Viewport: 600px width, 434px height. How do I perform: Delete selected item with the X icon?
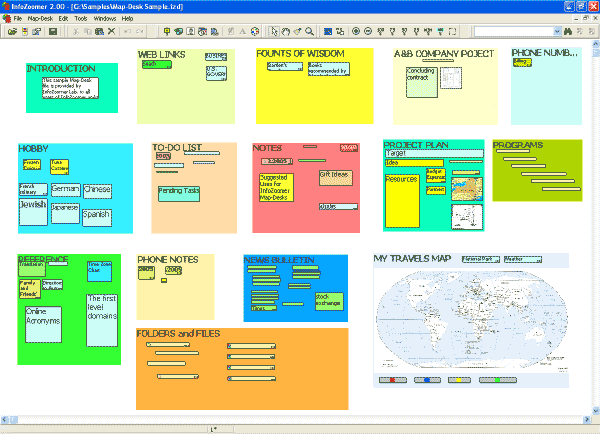point(111,31)
